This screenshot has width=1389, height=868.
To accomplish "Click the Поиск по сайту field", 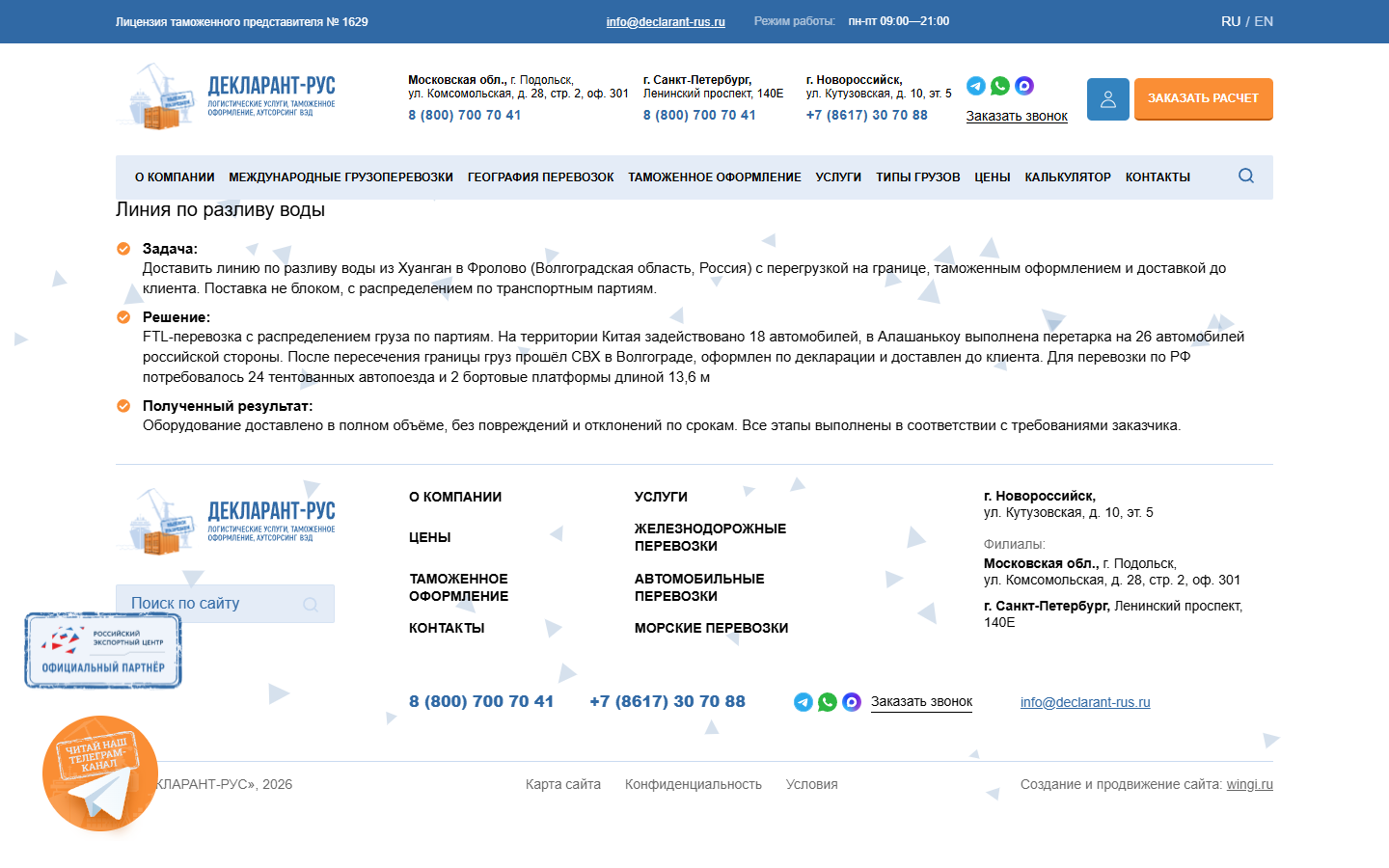I will tap(225, 604).
